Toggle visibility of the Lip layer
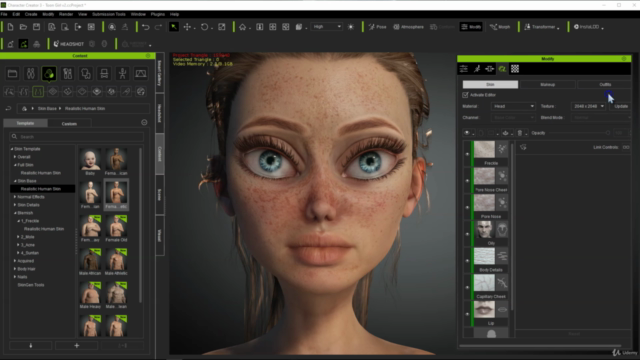This screenshot has height=360, width=640. (x=467, y=314)
